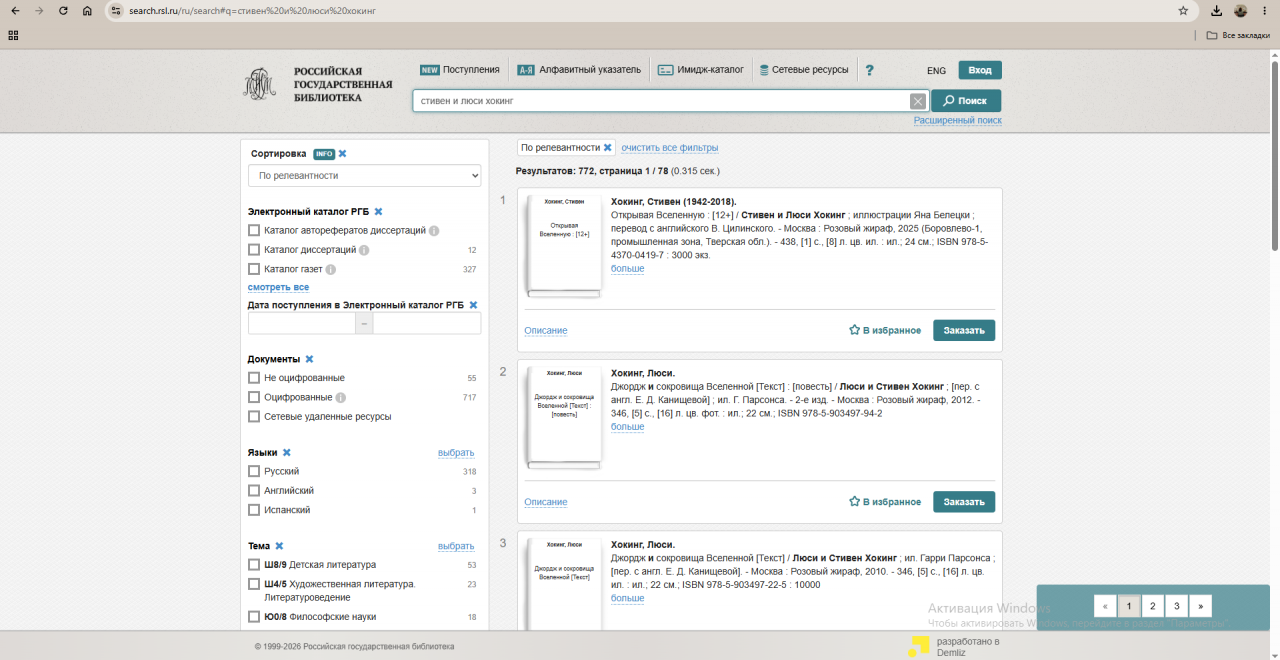1280x660 pixels.
Task: Open Имидж-каталог
Action: click(x=700, y=70)
